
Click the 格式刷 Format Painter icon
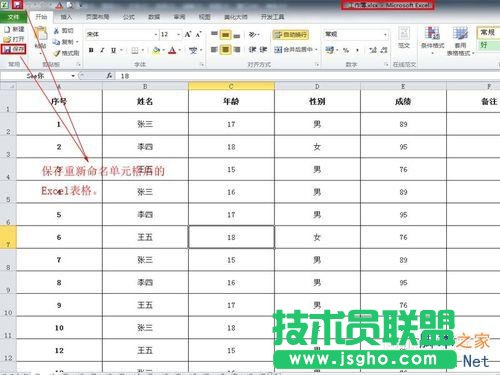(57, 53)
